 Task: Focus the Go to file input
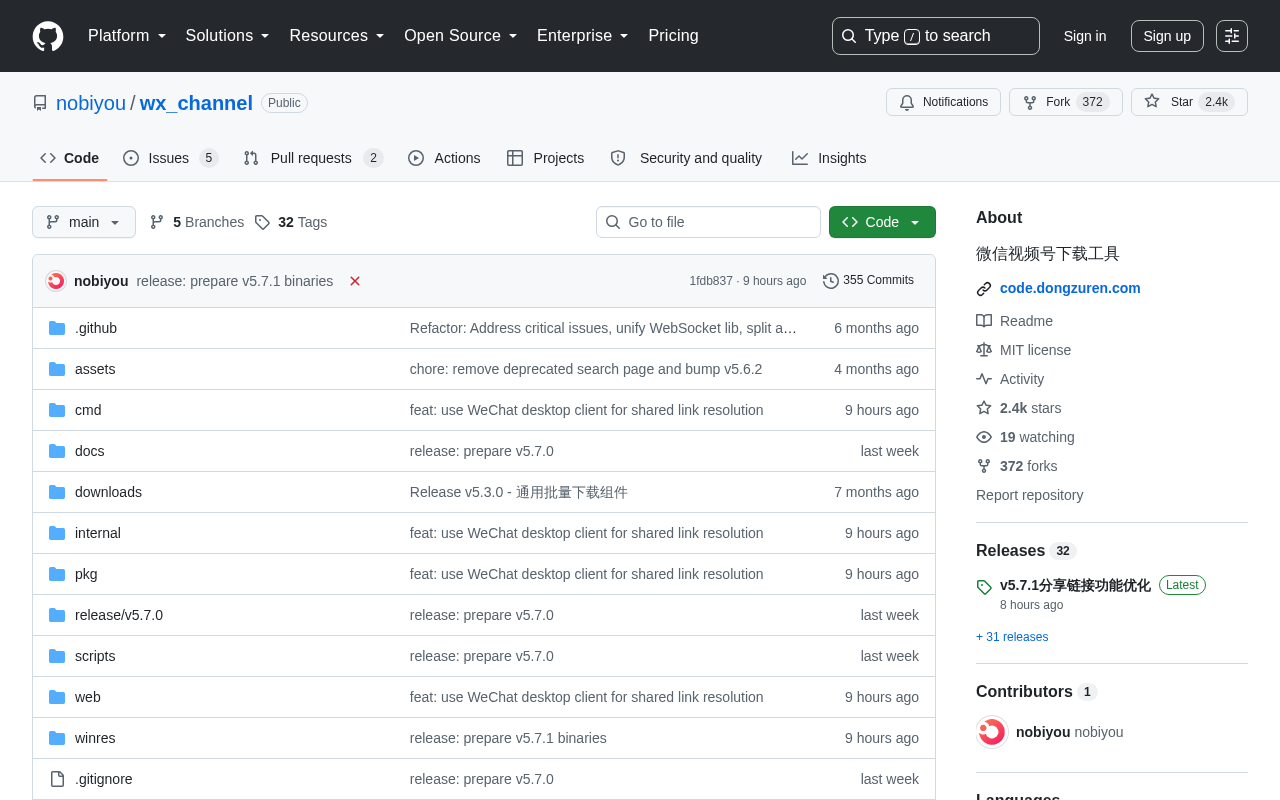tap(708, 222)
